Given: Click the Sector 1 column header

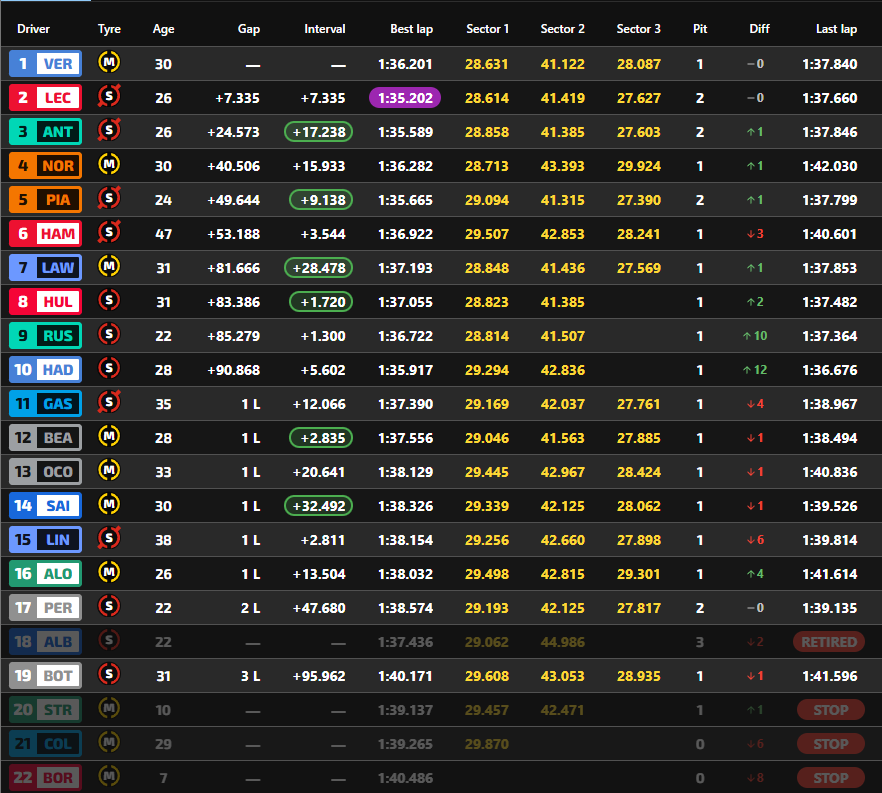Looking at the screenshot, I should tap(487, 29).
